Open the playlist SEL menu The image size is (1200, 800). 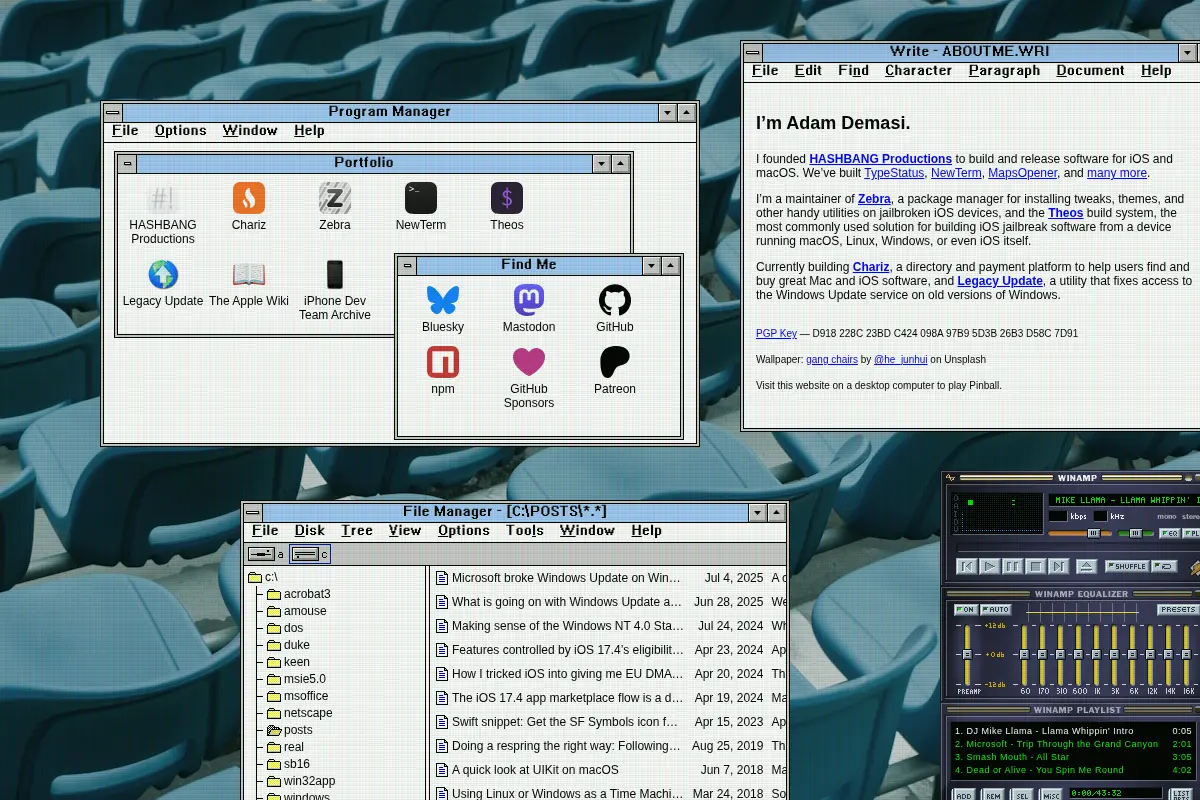(1022, 795)
